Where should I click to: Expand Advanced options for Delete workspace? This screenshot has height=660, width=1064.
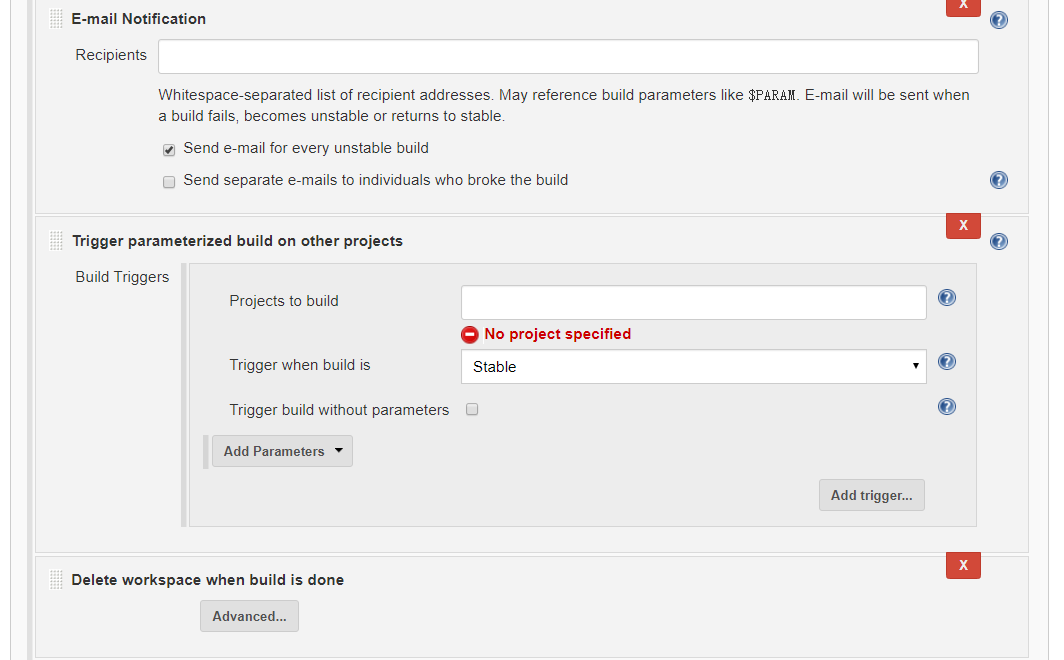coord(249,616)
